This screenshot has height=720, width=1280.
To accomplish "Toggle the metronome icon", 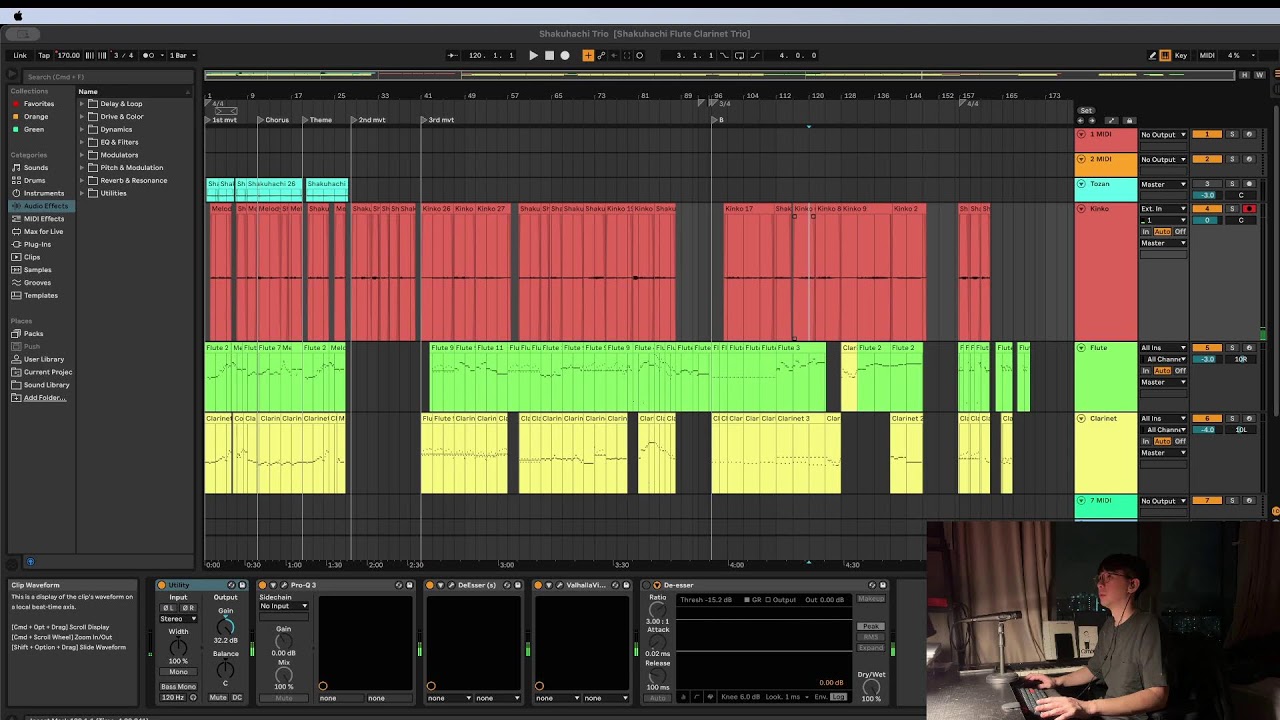I will click(149, 56).
